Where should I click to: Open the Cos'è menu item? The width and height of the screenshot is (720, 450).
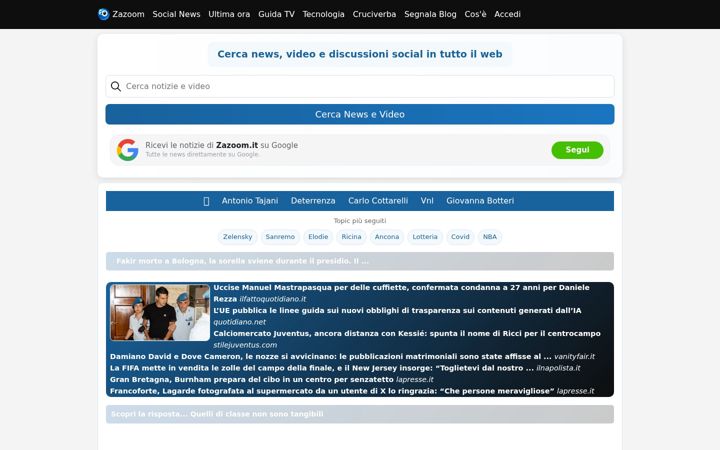coord(475,14)
